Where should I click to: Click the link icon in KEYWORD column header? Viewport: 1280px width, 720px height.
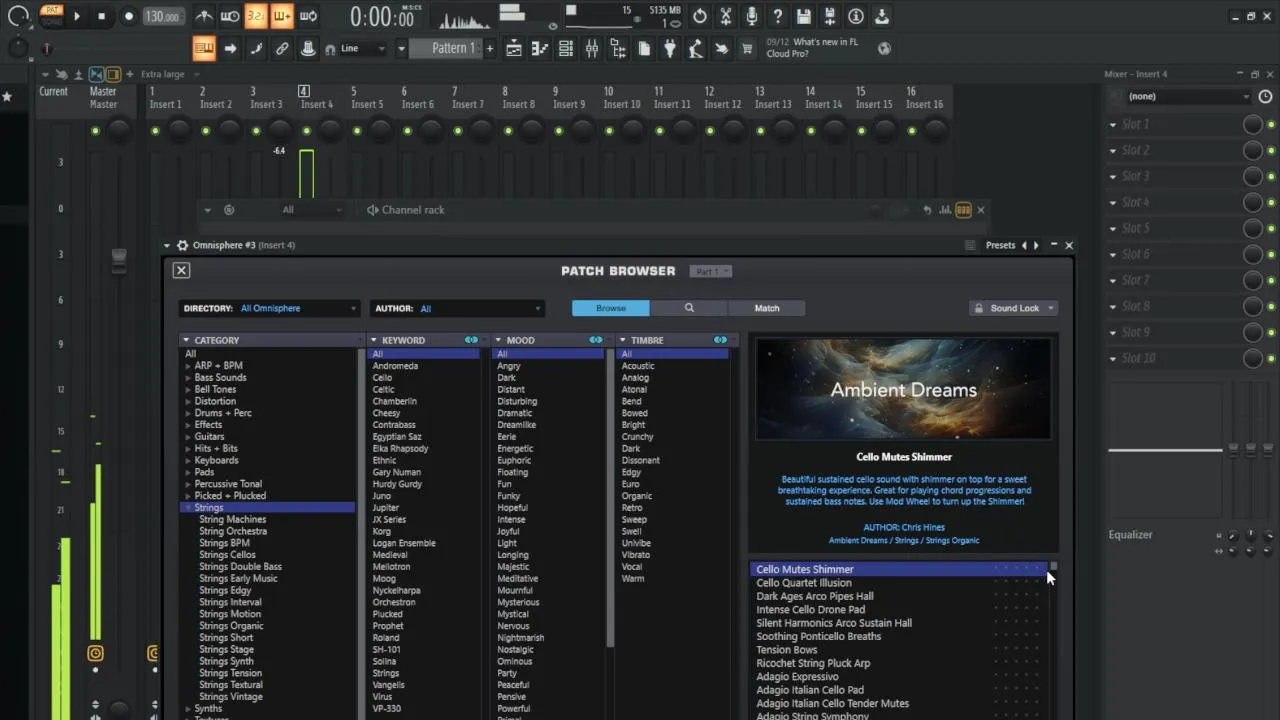coord(471,340)
